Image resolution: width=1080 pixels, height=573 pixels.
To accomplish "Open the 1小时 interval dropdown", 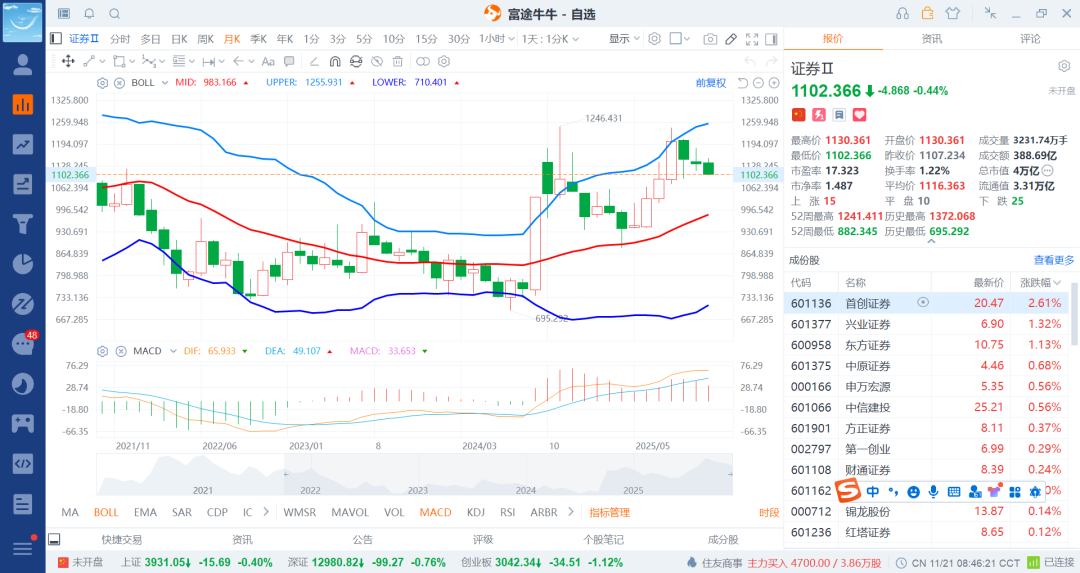I will click(495, 39).
